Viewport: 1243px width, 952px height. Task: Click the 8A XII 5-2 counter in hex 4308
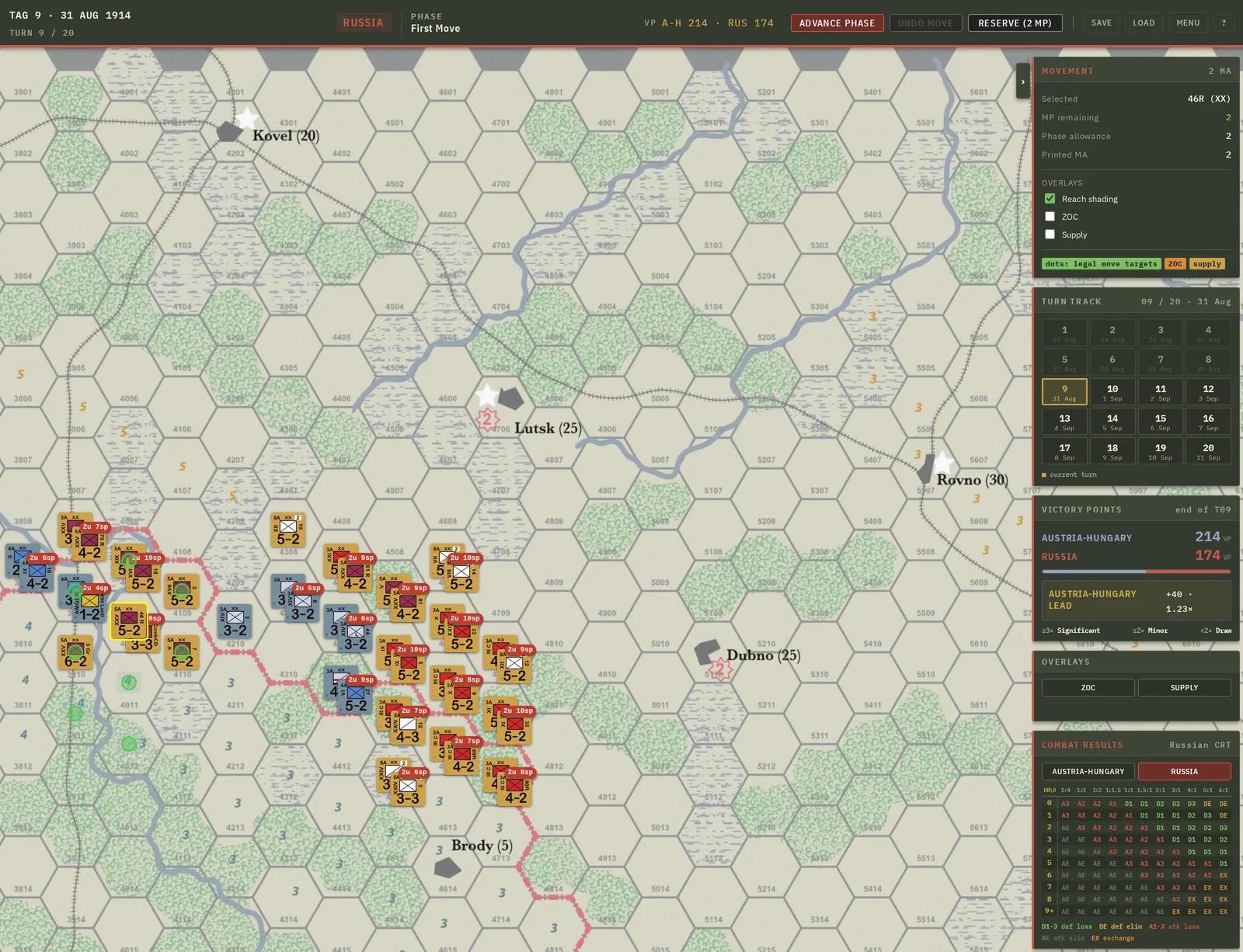(x=288, y=530)
